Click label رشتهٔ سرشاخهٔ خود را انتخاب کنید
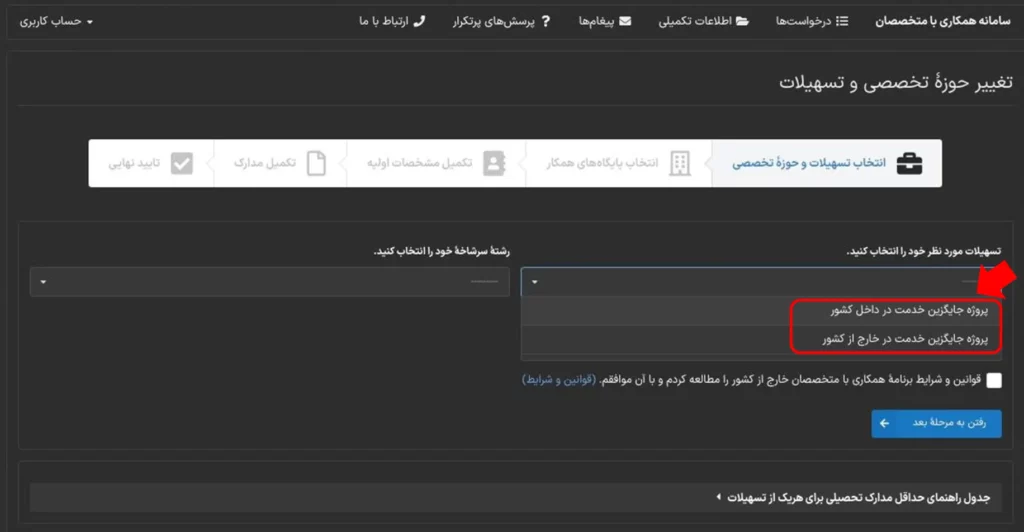1024x532 pixels. click(441, 251)
